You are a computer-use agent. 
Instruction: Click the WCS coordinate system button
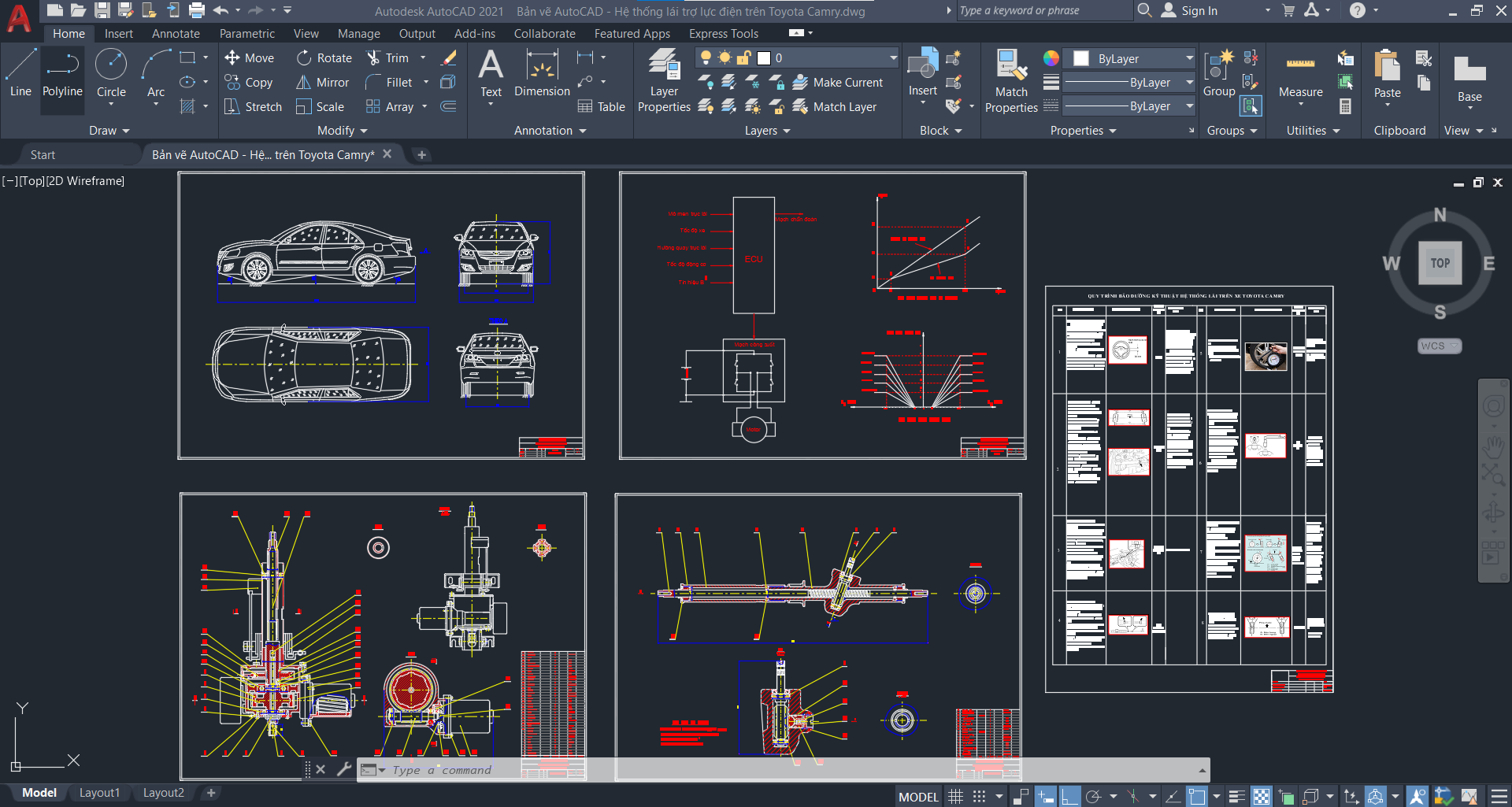coord(1439,346)
